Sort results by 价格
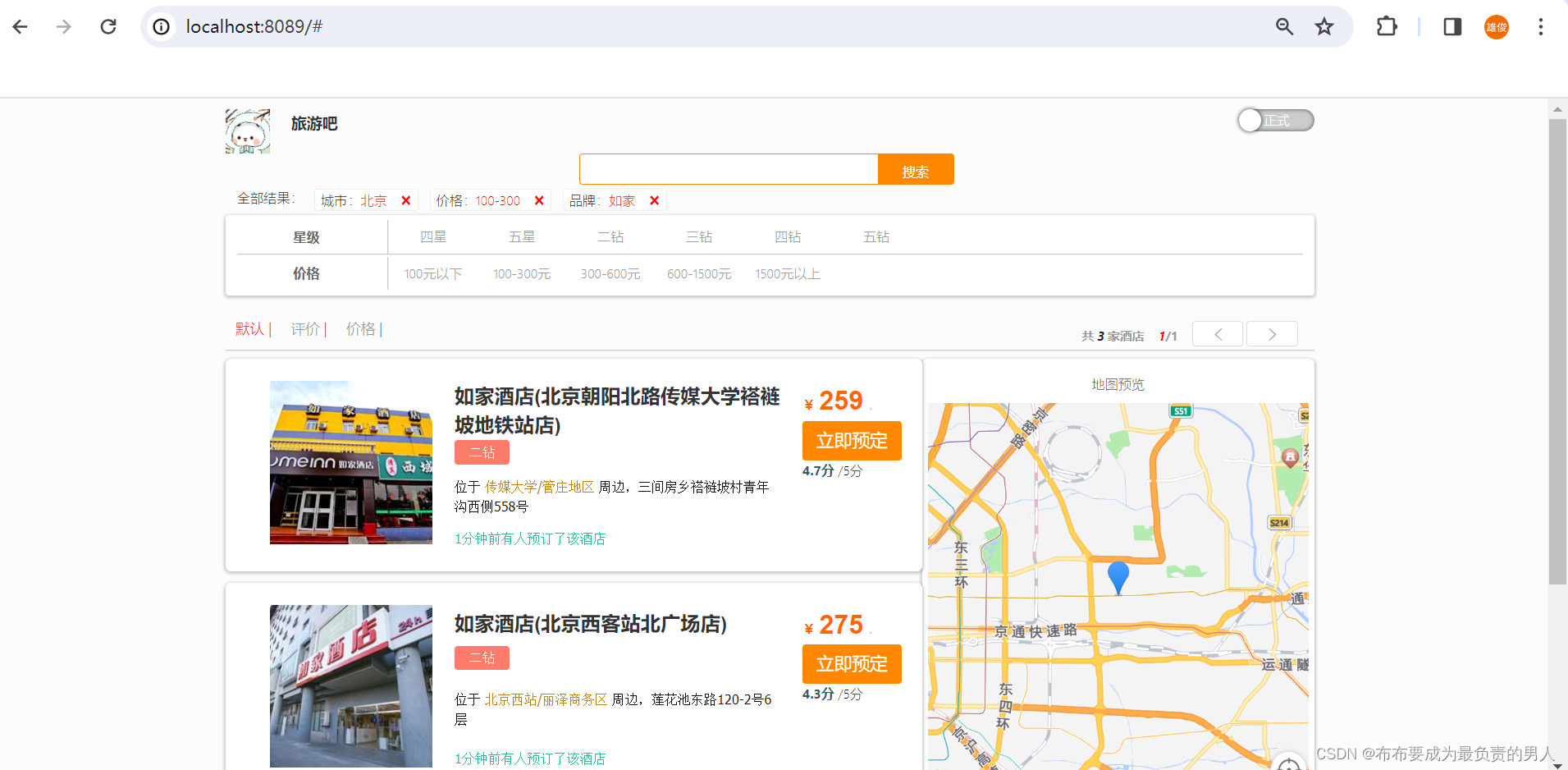This screenshot has height=770, width=1568. pos(360,329)
